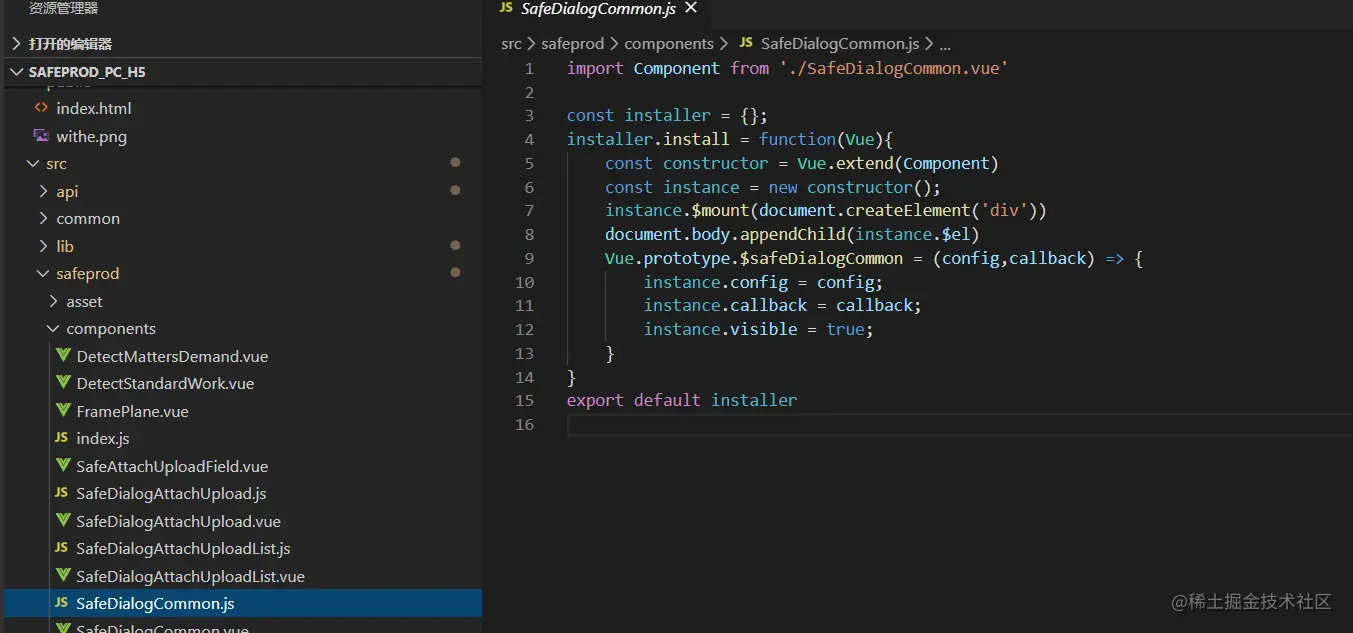
Task: Place cursor on empty line 16
Action: pos(958,425)
